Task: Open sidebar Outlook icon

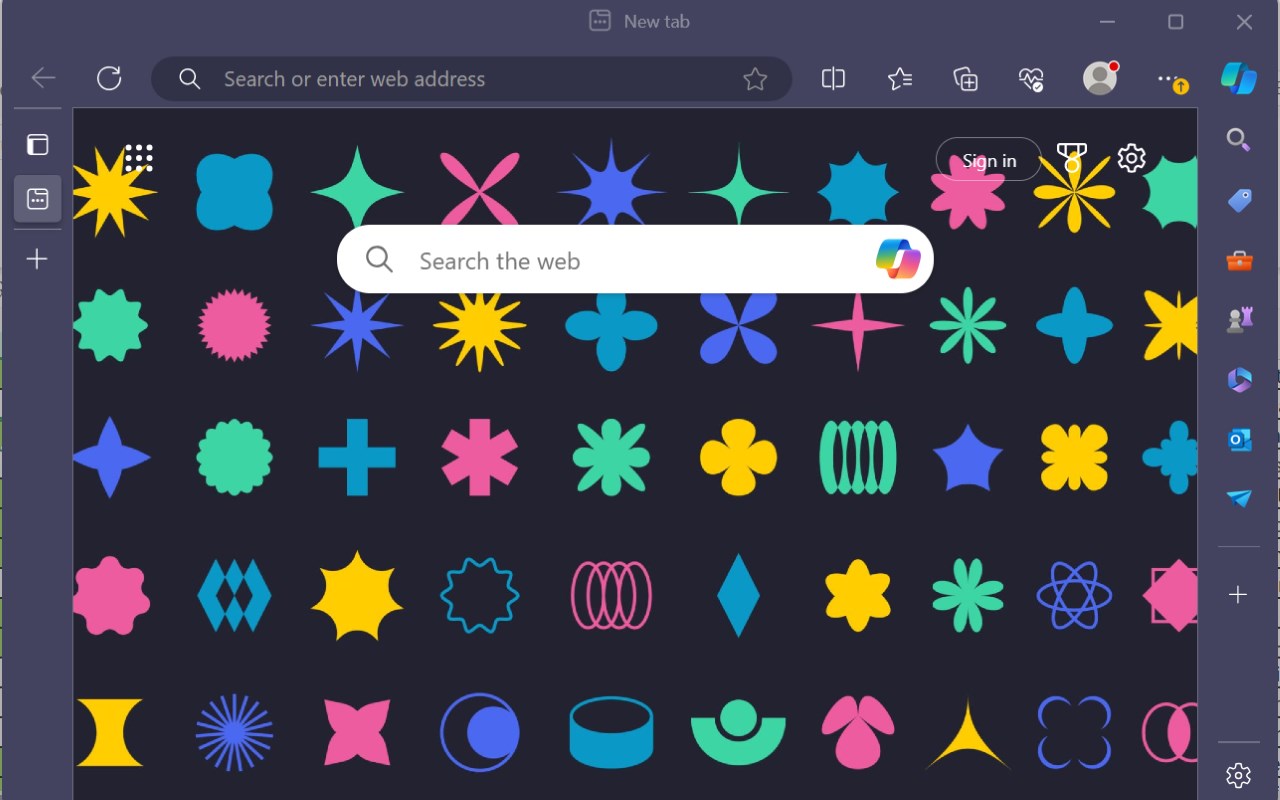Action: tap(1239, 439)
